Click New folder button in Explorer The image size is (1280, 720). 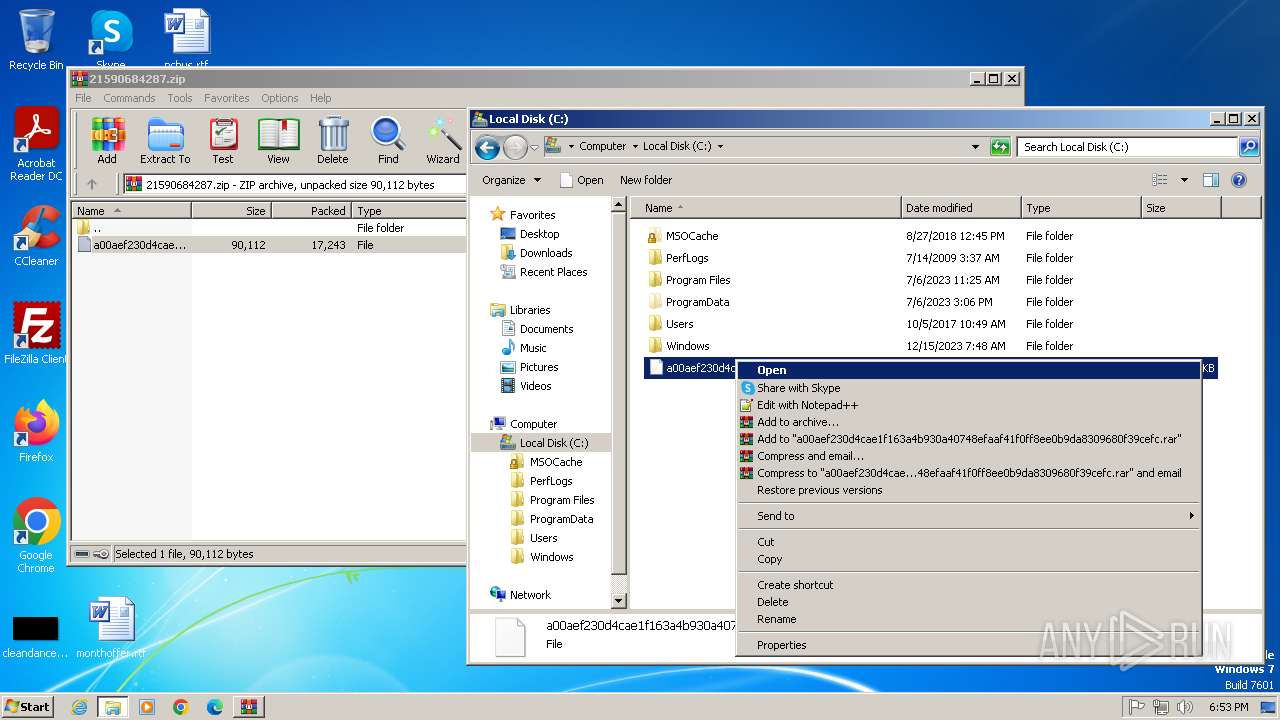tap(646, 180)
